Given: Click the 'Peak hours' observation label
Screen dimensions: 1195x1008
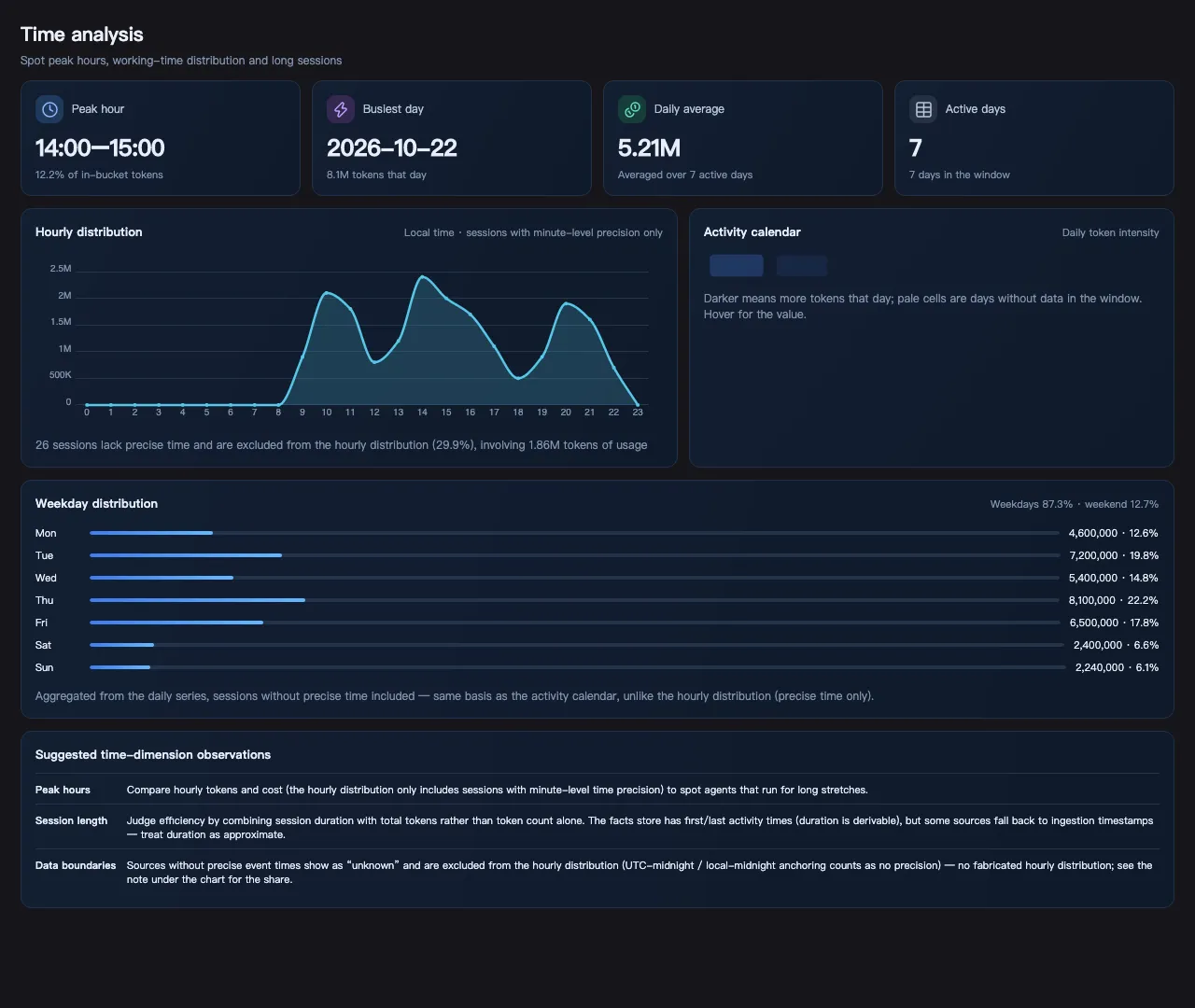Looking at the screenshot, I should click(63, 790).
